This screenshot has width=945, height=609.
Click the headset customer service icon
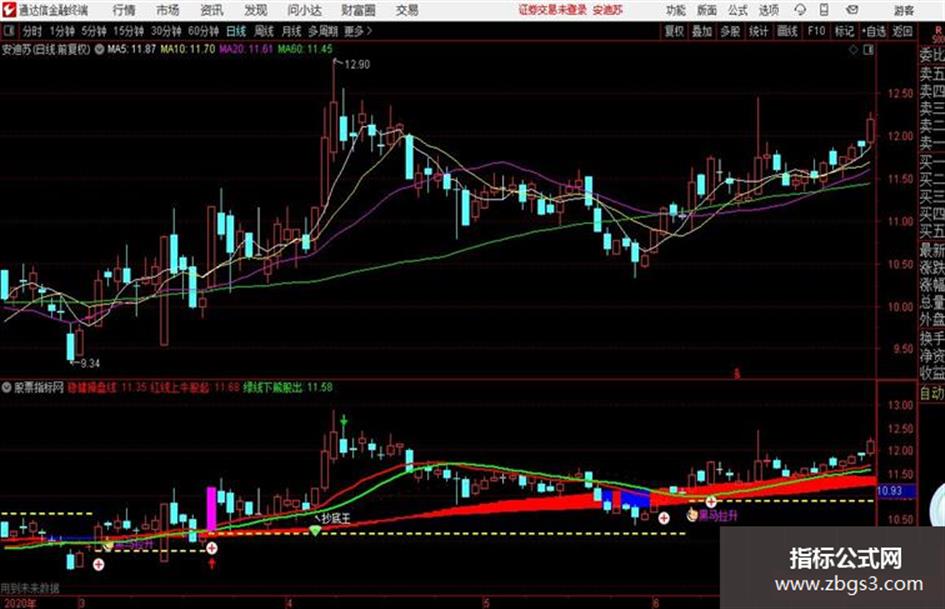(800, 10)
